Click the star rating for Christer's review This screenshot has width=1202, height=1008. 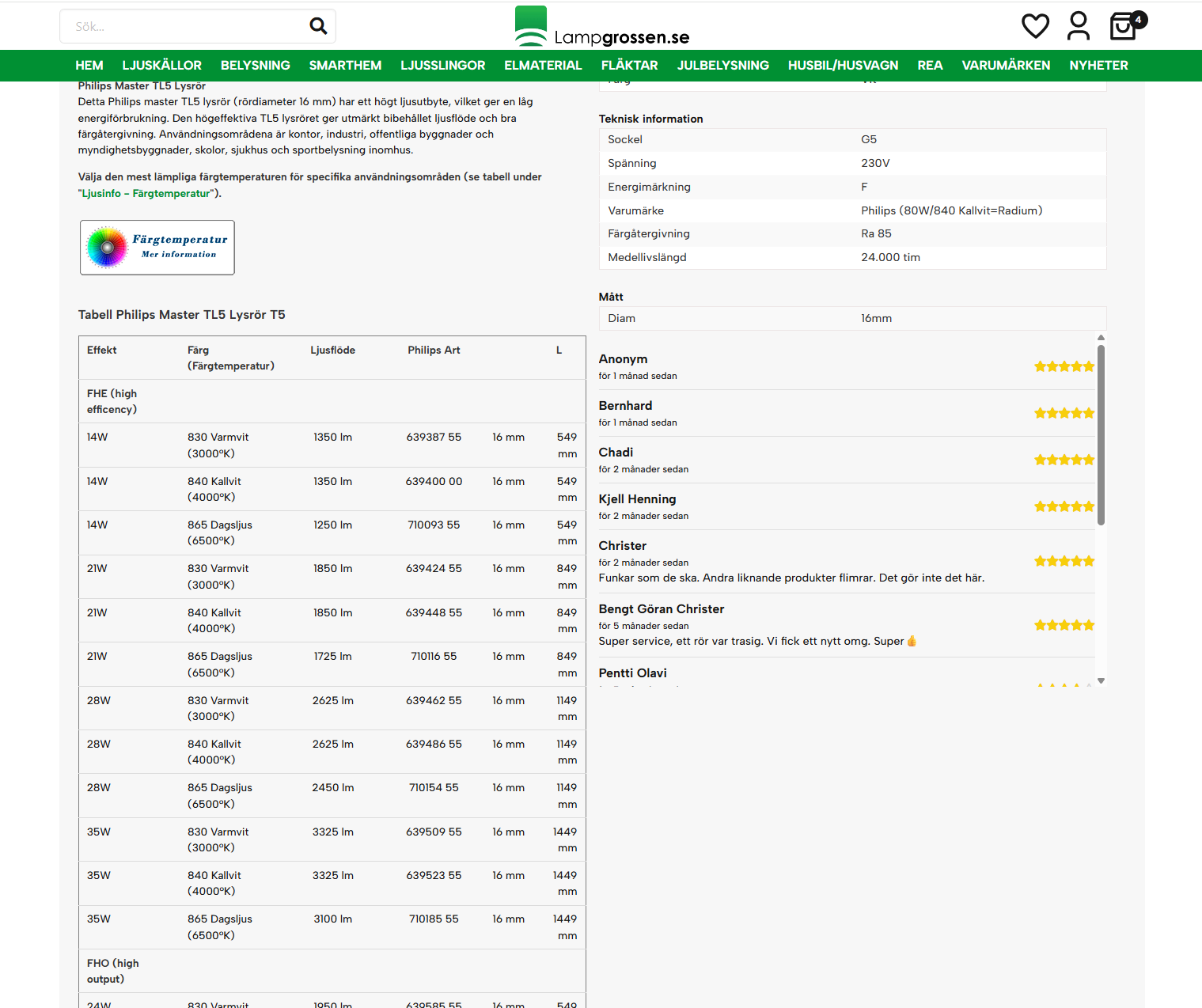coord(1064,561)
